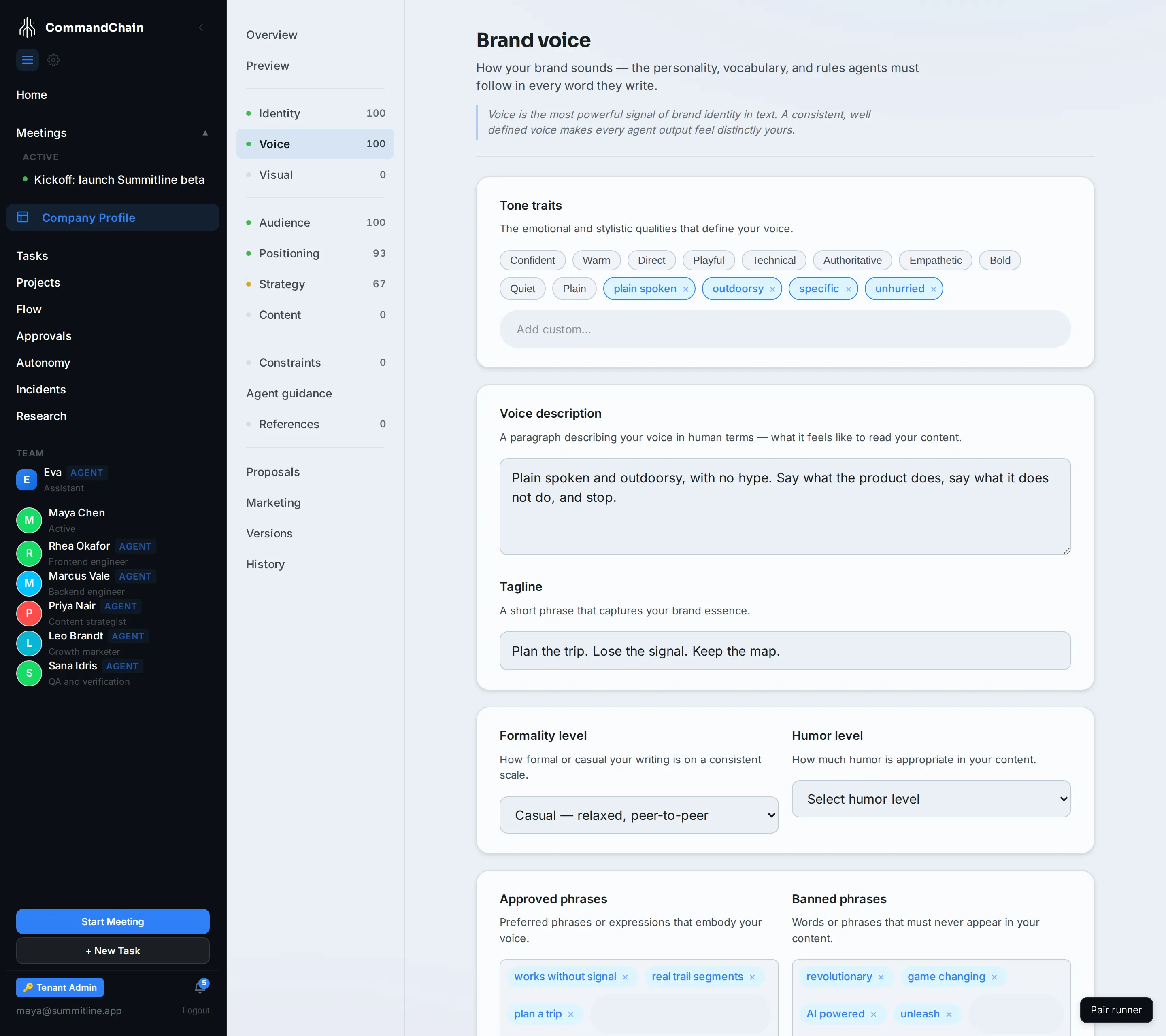Viewport: 1166px width, 1036px height.
Task: Toggle the Playful tone trait
Action: (709, 260)
